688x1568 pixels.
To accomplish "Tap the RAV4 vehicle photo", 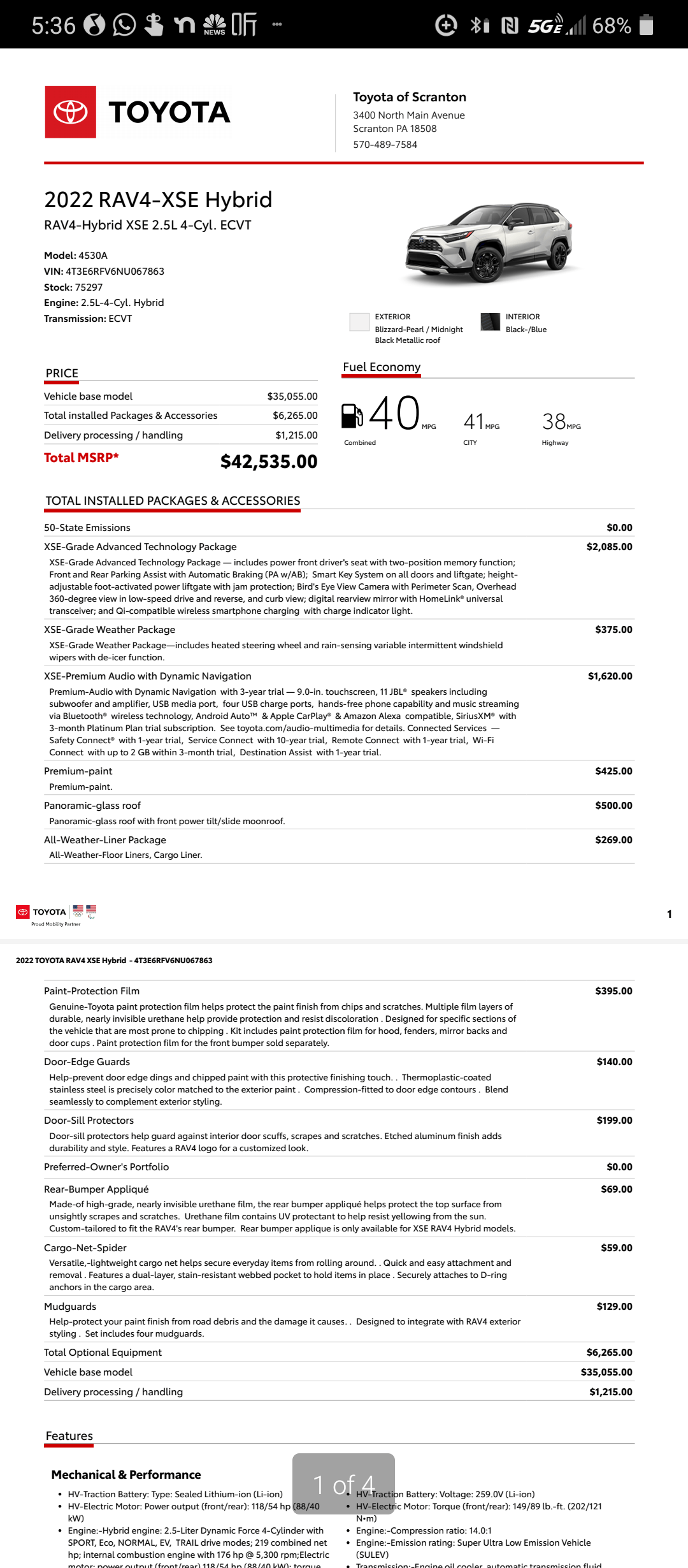I will pos(489,243).
